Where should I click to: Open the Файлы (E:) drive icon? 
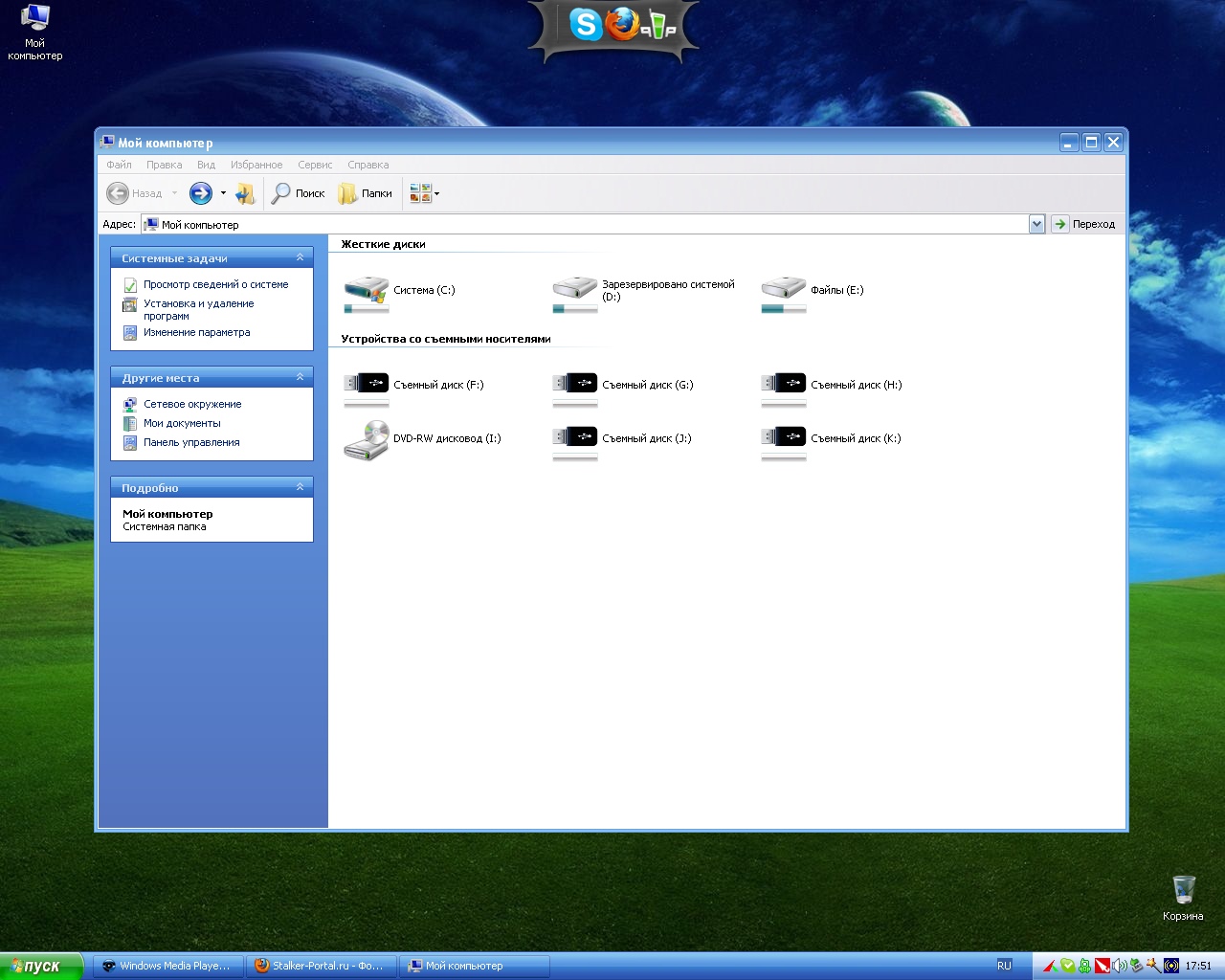point(783,293)
